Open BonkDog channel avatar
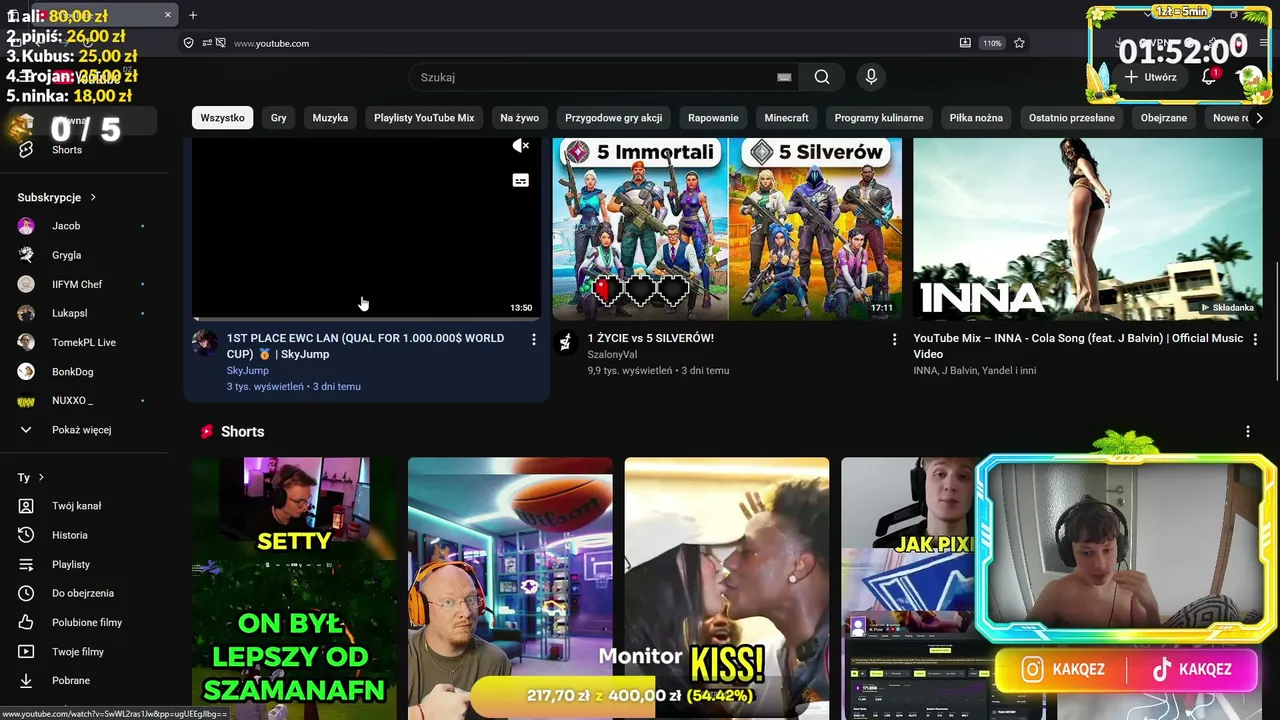 coord(26,372)
